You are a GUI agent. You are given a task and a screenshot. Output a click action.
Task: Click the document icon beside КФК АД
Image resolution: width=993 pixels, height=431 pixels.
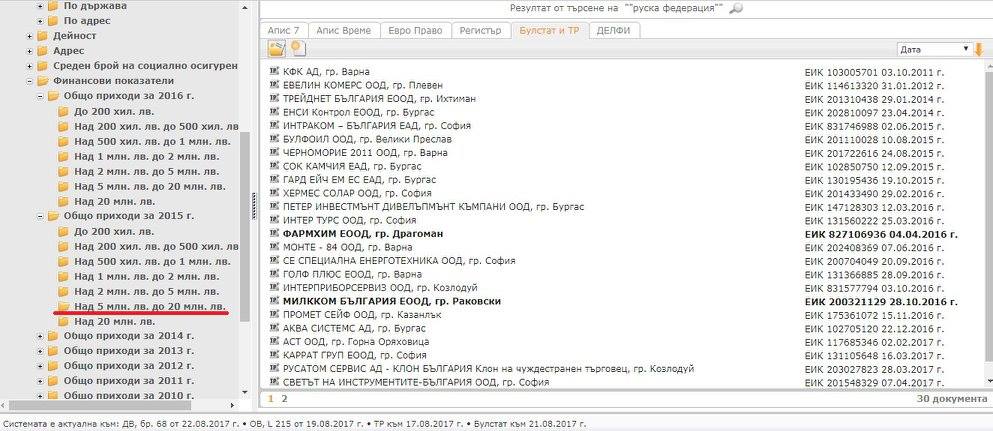pyautogui.click(x=274, y=72)
